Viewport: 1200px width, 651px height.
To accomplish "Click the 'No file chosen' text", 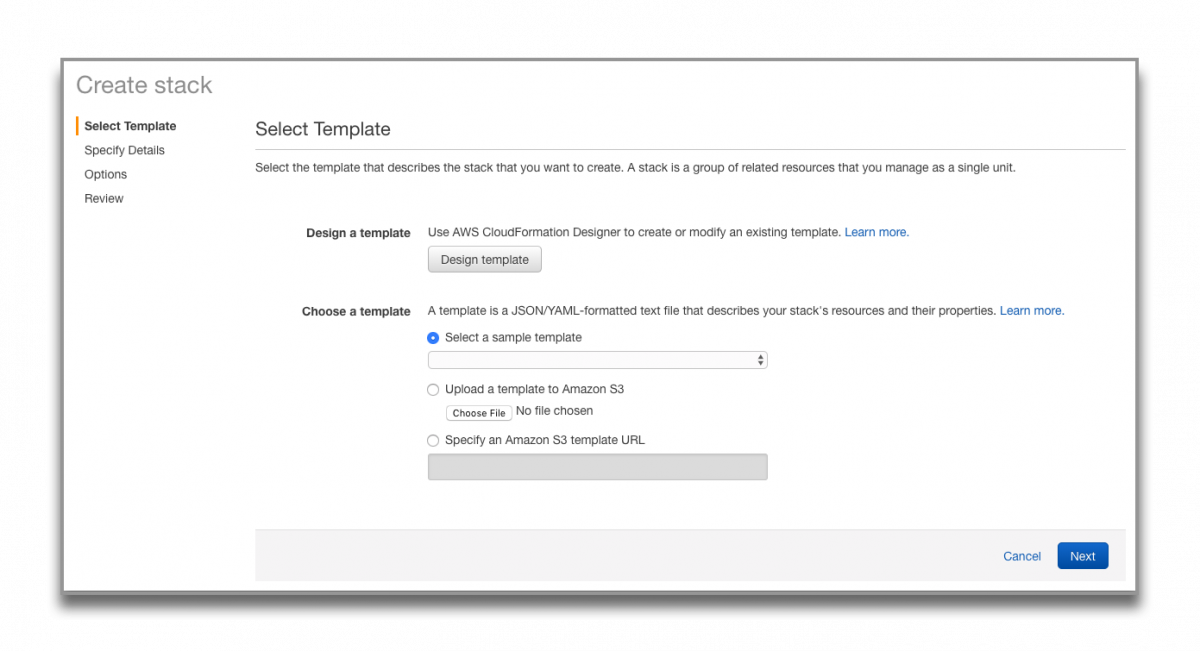I will 554,411.
